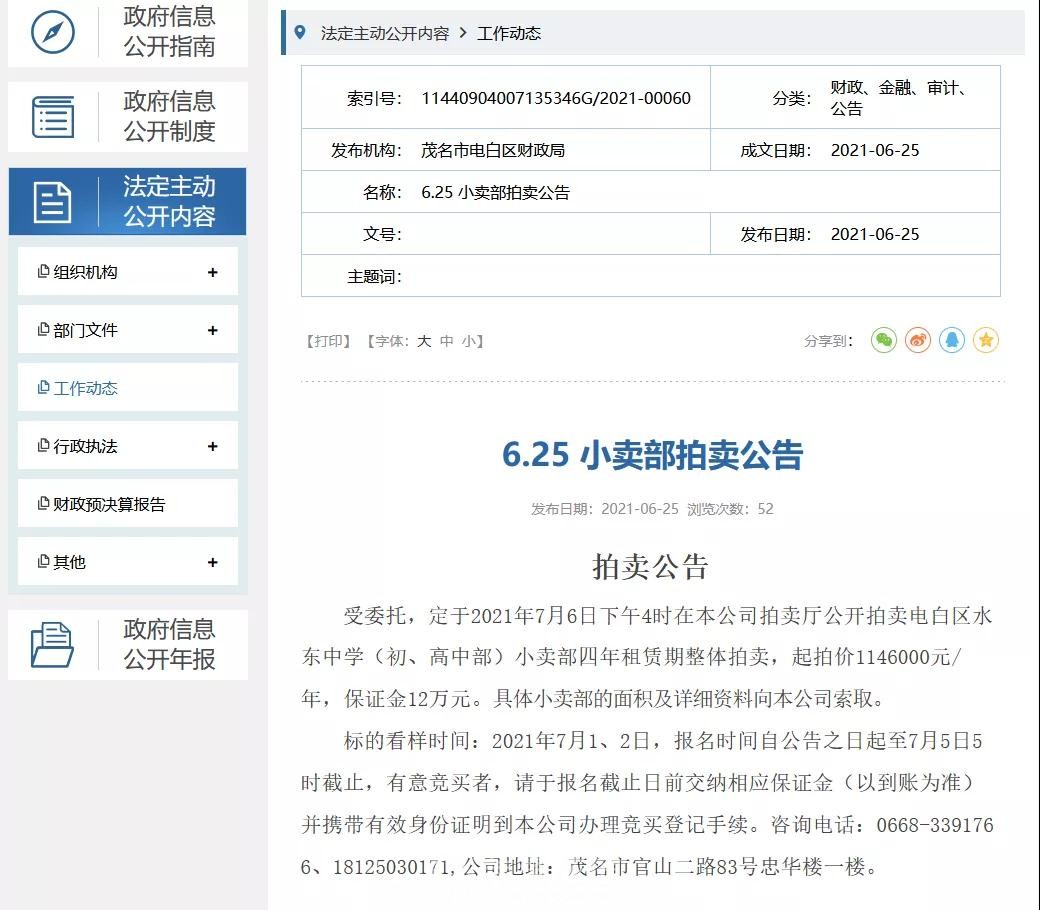
Task: Click the 拍卖公告 article subtitle
Action: click(x=651, y=567)
